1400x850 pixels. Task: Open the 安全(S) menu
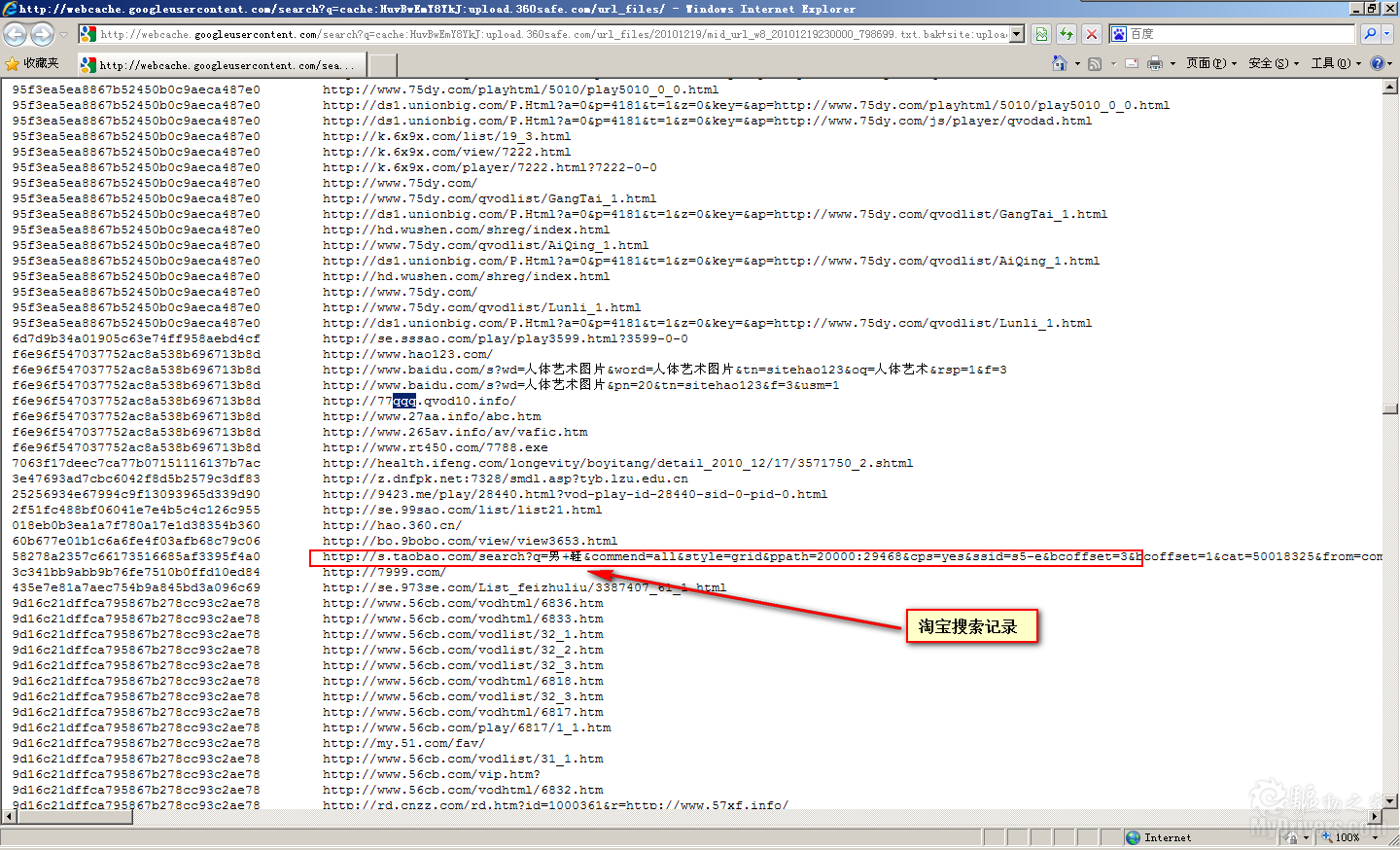(x=1274, y=63)
